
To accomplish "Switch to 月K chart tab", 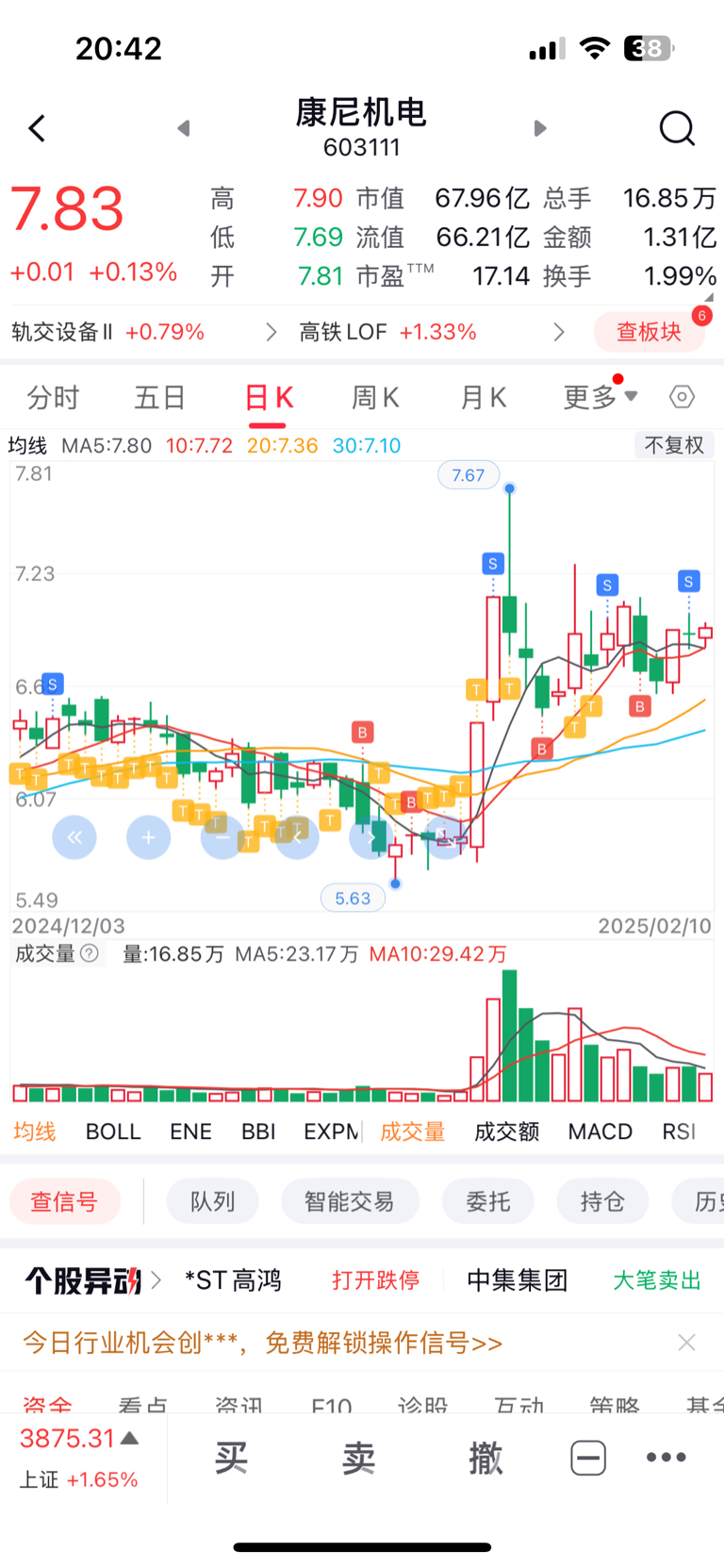I will pos(484,397).
